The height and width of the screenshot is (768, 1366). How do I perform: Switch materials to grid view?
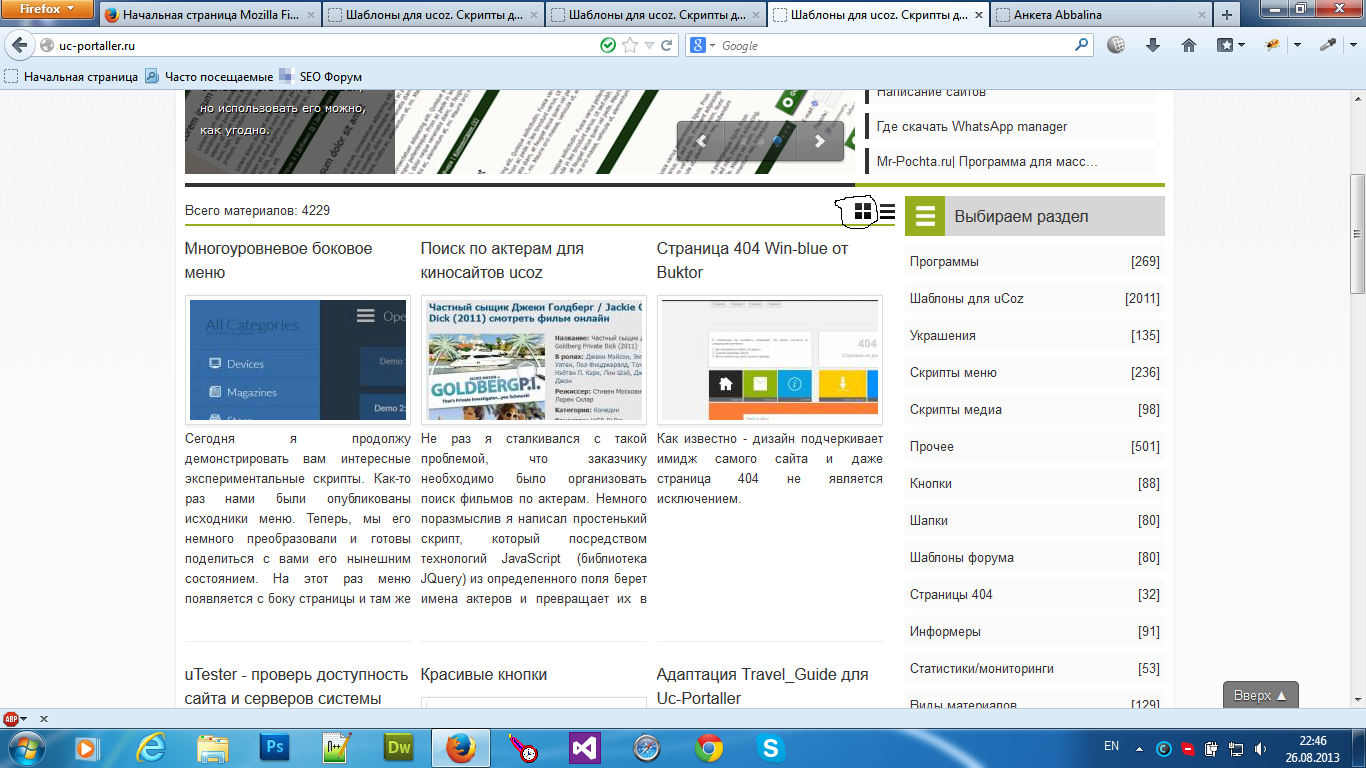coord(862,211)
